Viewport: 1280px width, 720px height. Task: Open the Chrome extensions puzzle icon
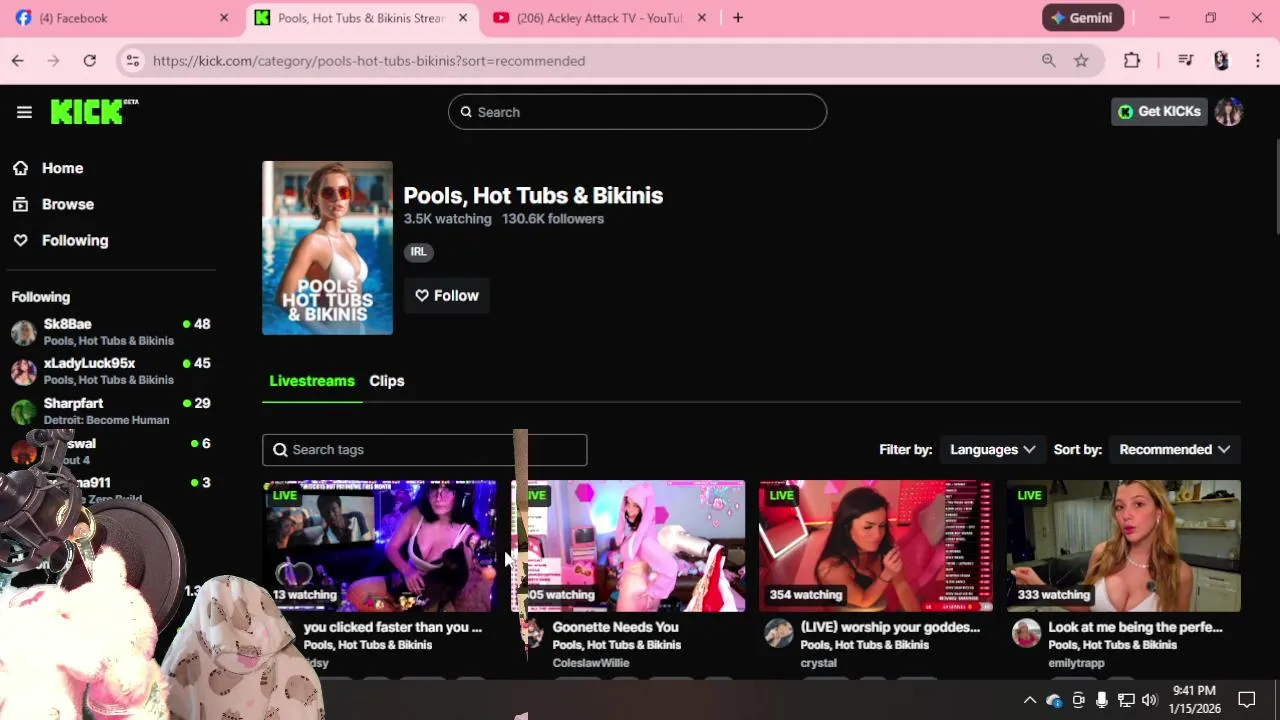coord(1132,61)
